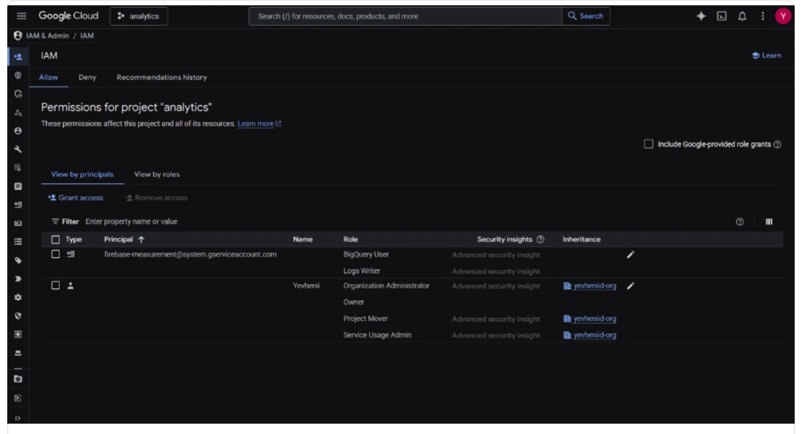The image size is (802, 434).
Task: Open the three-dot utilities menu in header
Action: click(762, 16)
